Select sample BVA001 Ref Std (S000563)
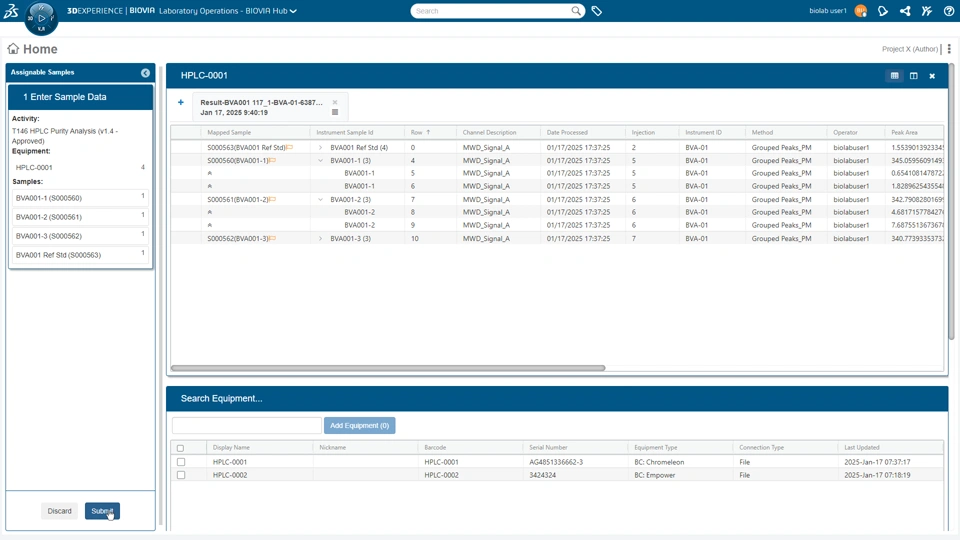 tap(80, 255)
